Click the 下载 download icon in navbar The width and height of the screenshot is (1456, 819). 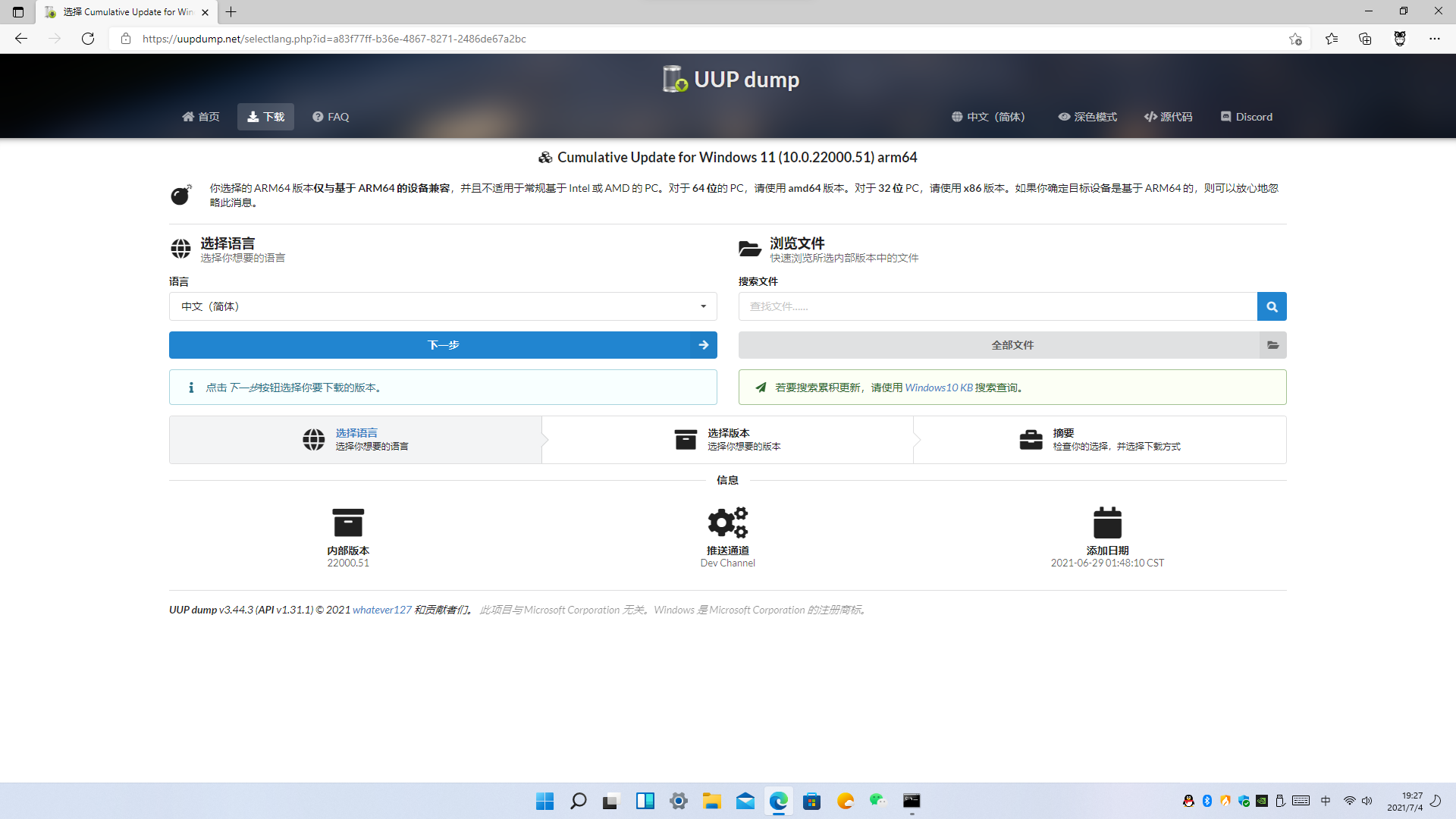point(253,116)
